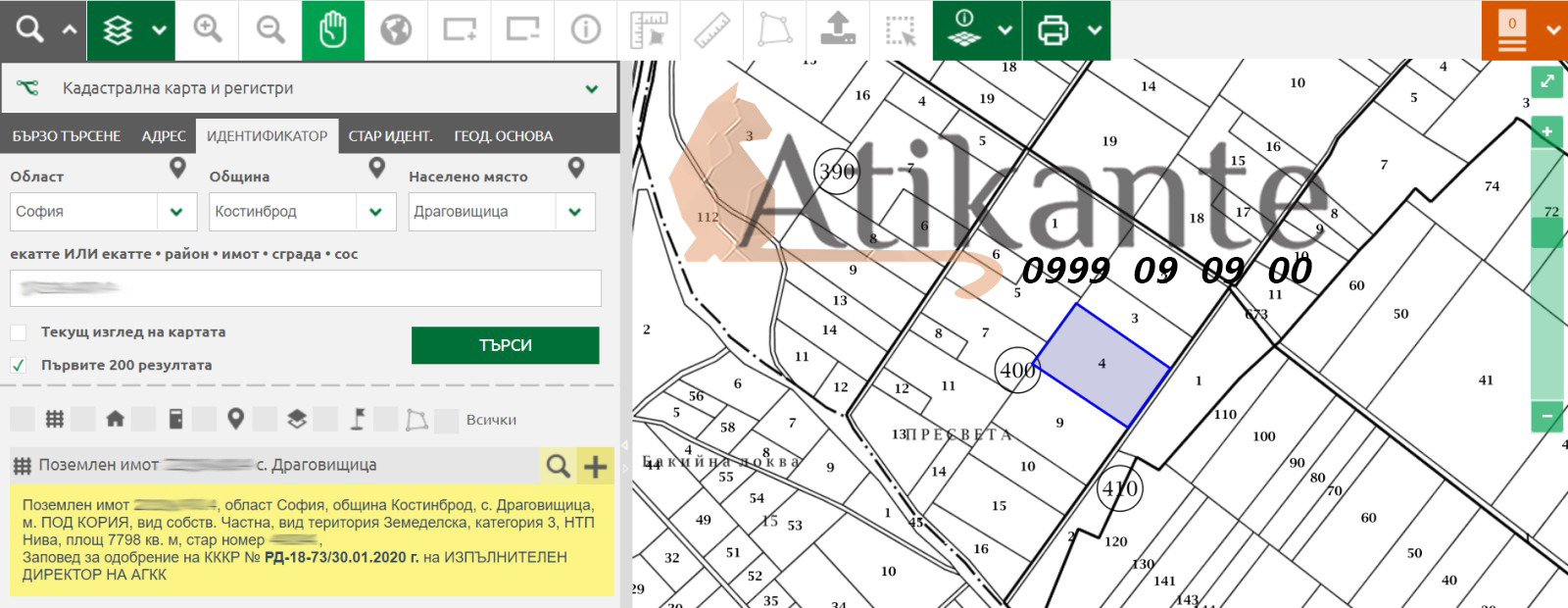Screen dimensions: 1568x608
Task: Check 'Текущ изглед на картата' checkbox
Action: pyautogui.click(x=19, y=332)
